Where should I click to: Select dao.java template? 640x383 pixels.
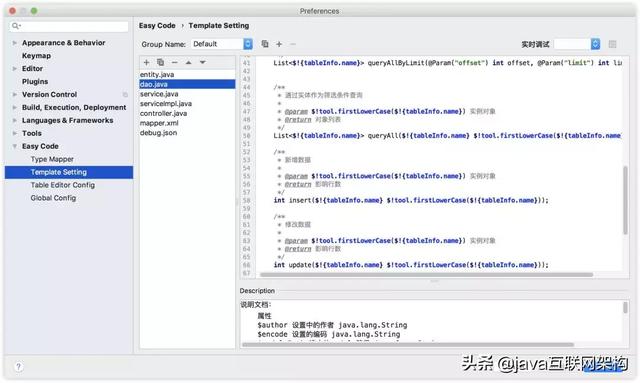click(x=187, y=84)
